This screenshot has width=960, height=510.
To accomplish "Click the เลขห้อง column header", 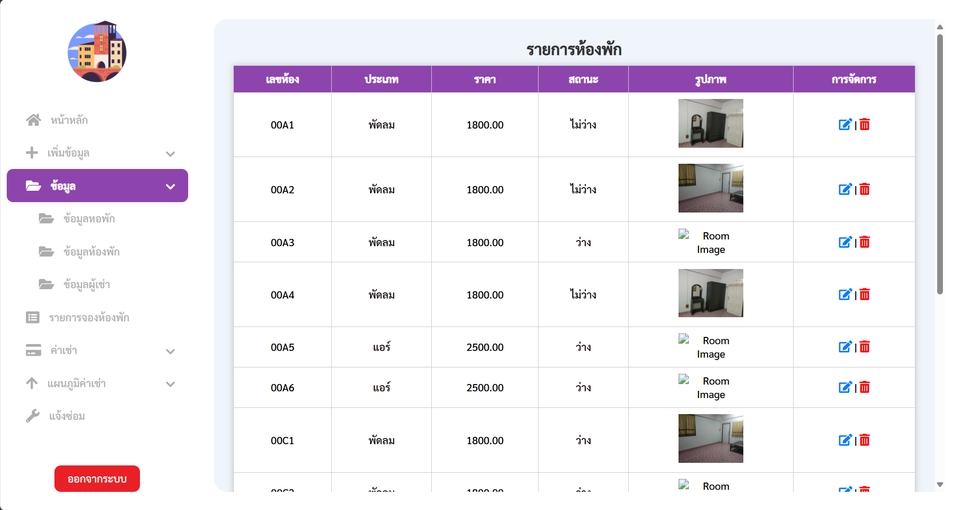I will tap(282, 79).
